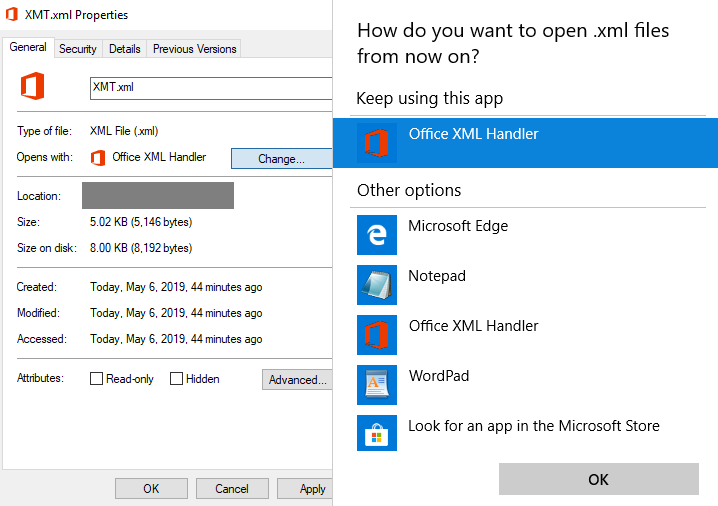
Task: Click 'Office XML Handler' text beside Opens with
Action: pos(159,157)
